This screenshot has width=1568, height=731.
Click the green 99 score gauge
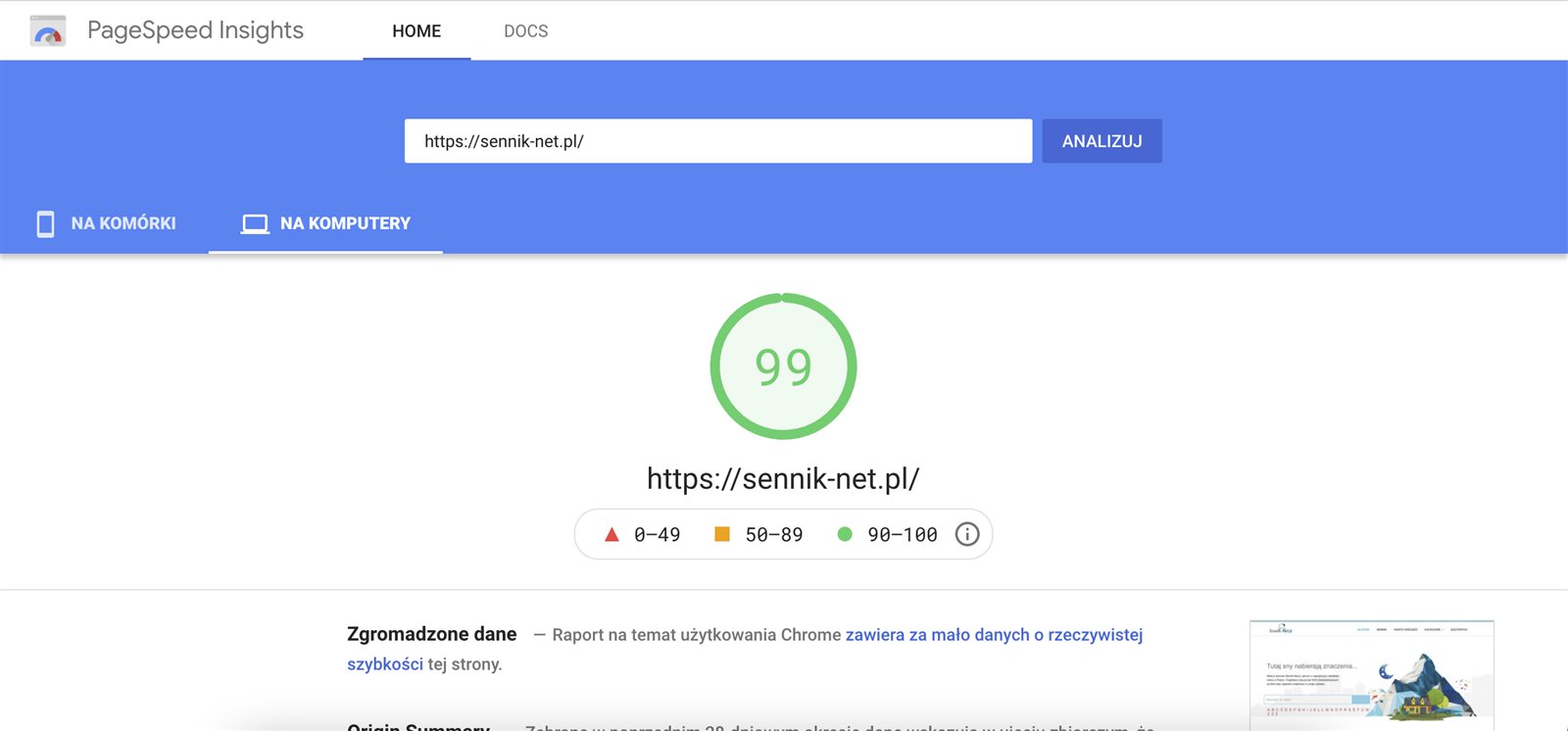[783, 366]
